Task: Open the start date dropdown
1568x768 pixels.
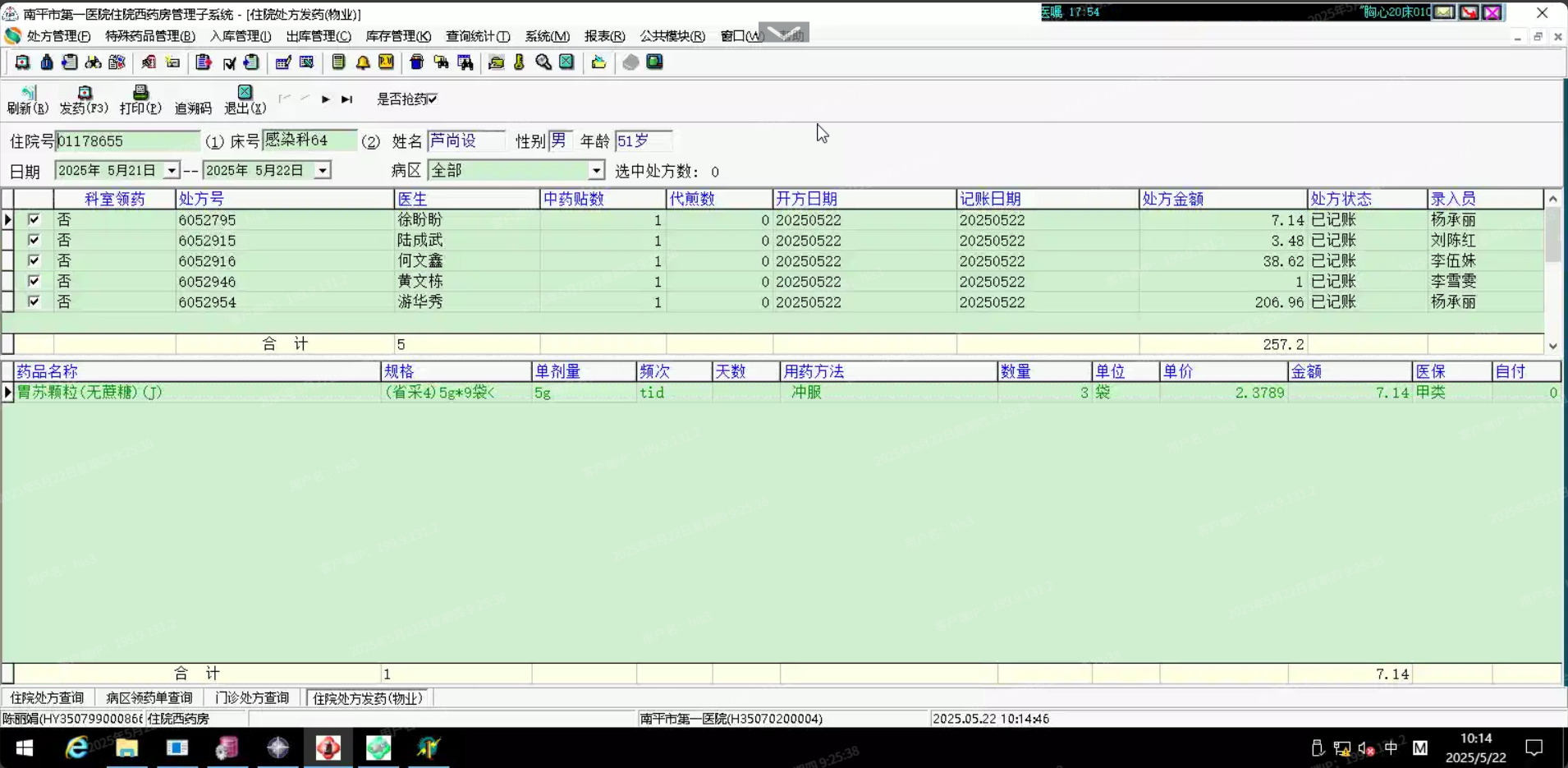Action: (171, 171)
